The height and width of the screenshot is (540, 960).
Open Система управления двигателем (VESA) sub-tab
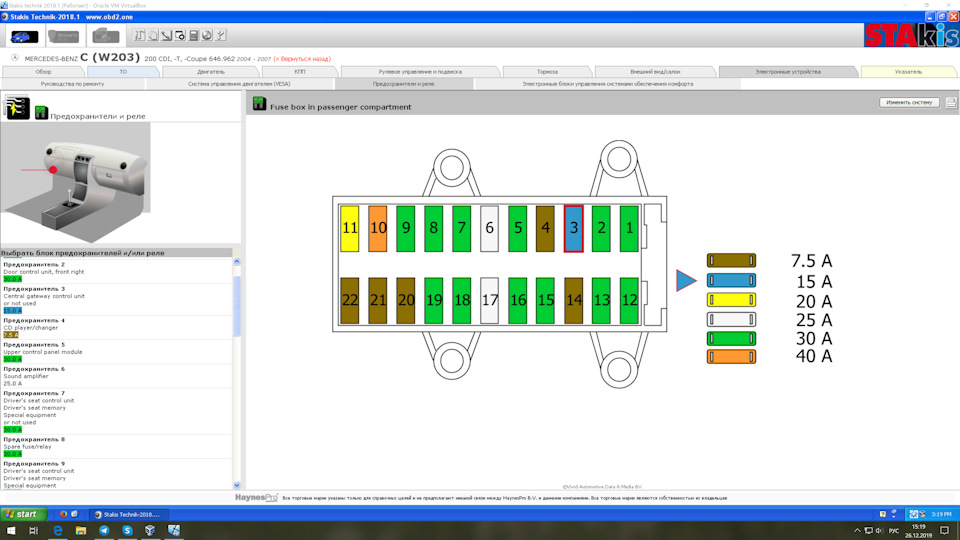coord(239,84)
